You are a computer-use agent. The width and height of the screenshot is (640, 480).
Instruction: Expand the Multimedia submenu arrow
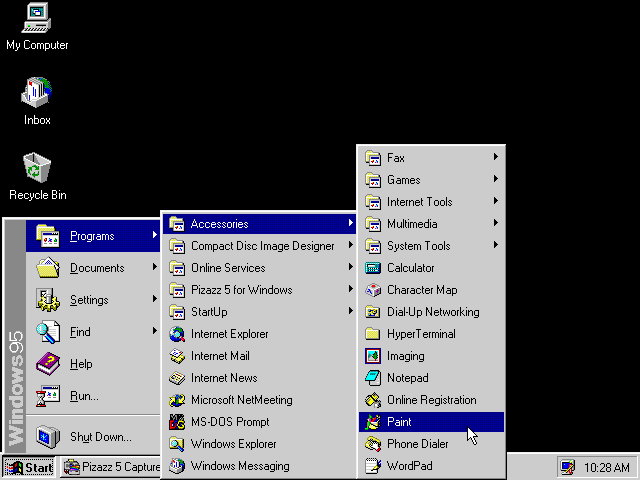pyautogui.click(x=496, y=223)
